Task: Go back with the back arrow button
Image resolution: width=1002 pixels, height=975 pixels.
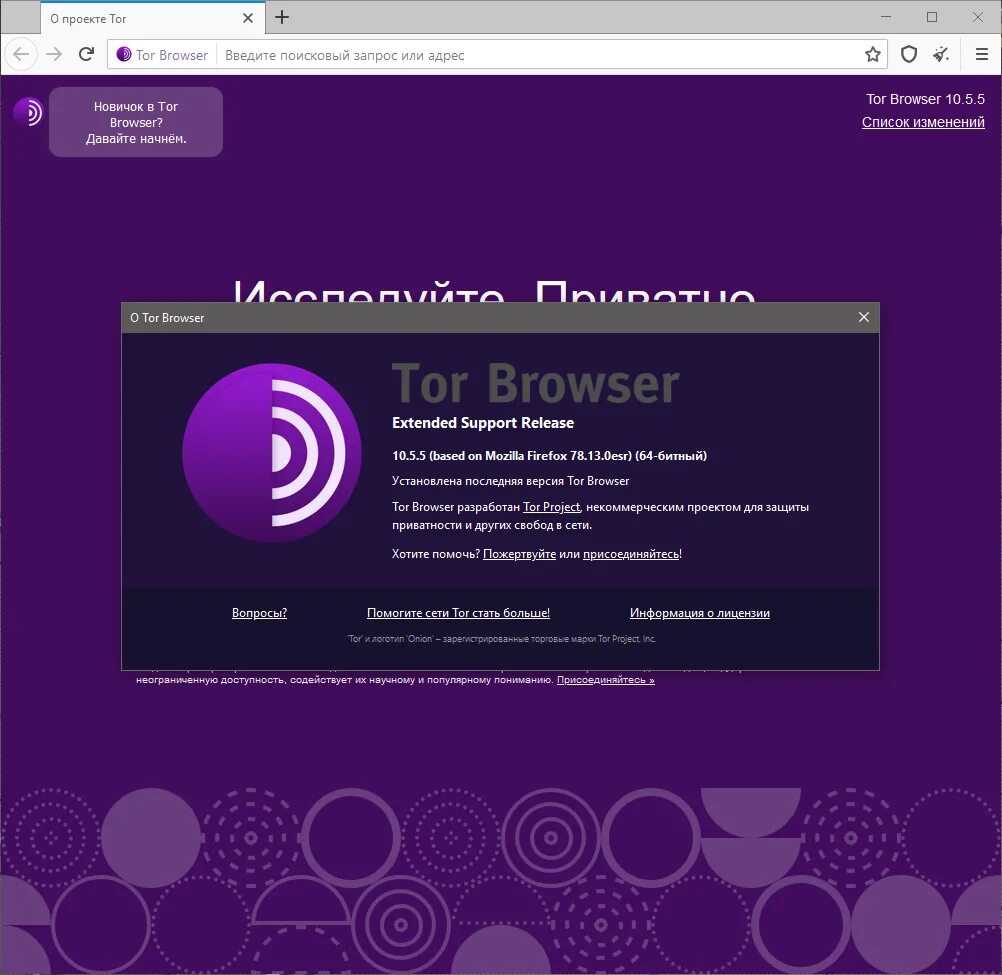Action: point(21,54)
